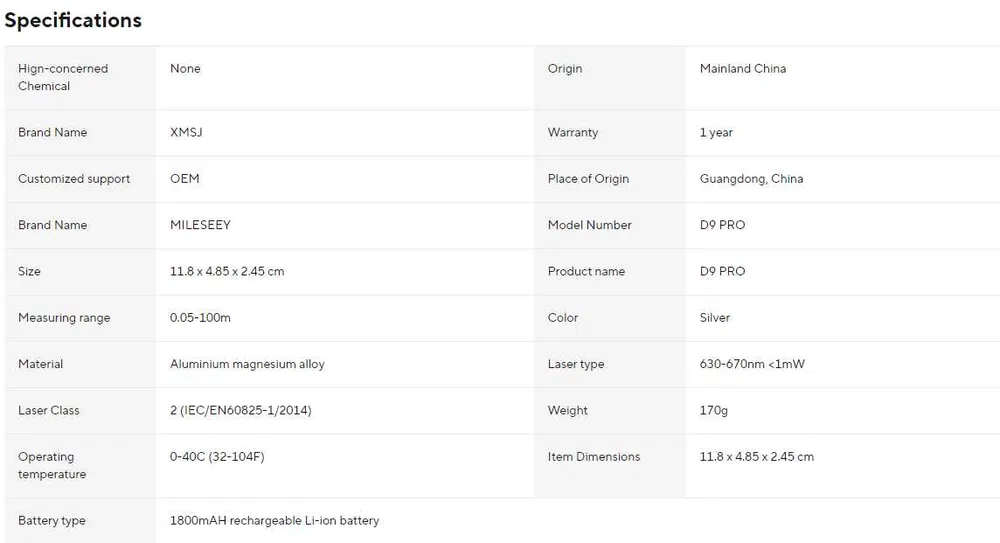Click the XMSJ brand name value
Image resolution: width=1000 pixels, height=543 pixels.
pos(187,132)
